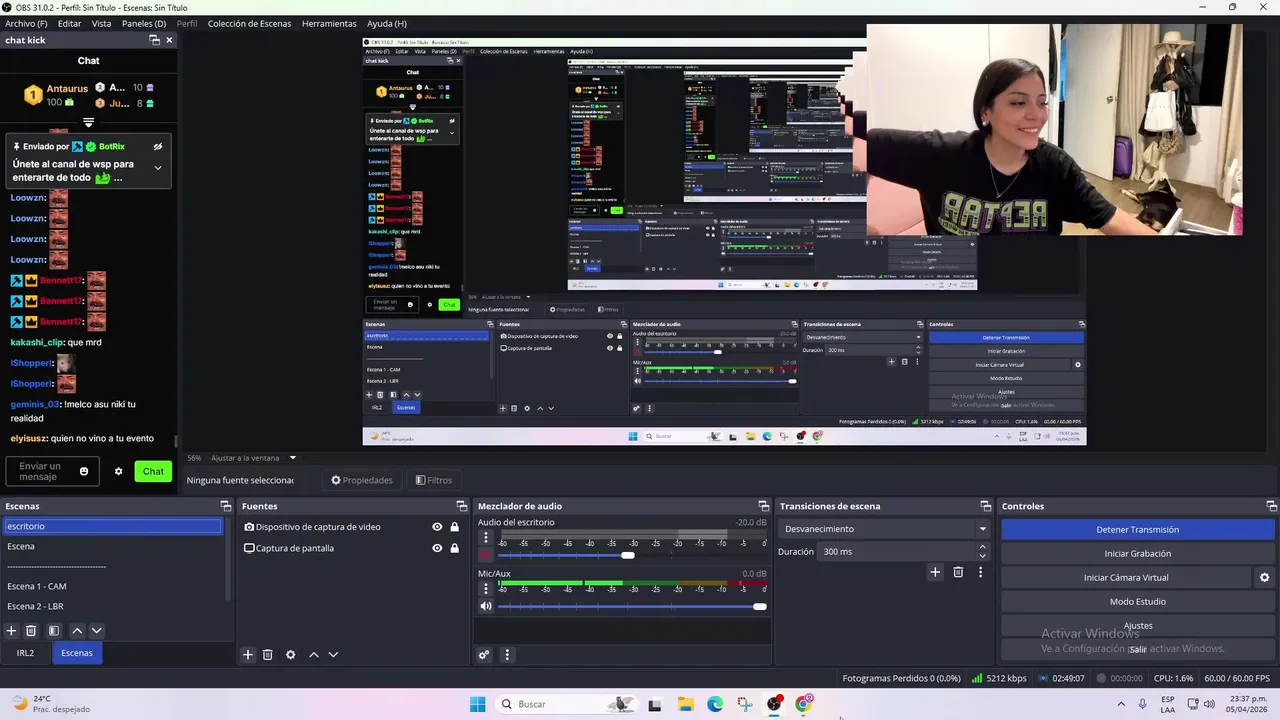Screen dimensions: 1280x720
Task: Open the Herramientas menu
Action: (329, 23)
